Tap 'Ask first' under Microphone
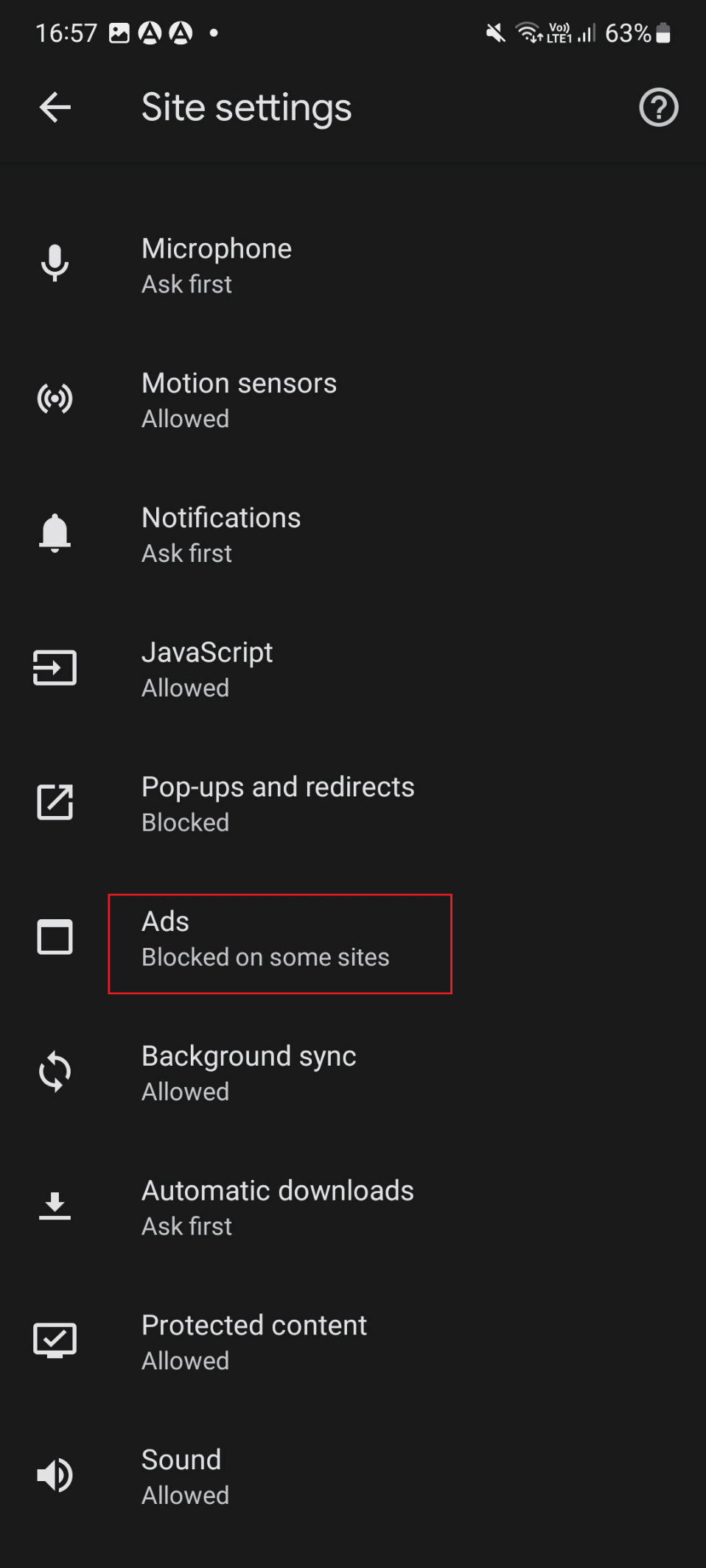This screenshot has height=1568, width=706. click(187, 284)
